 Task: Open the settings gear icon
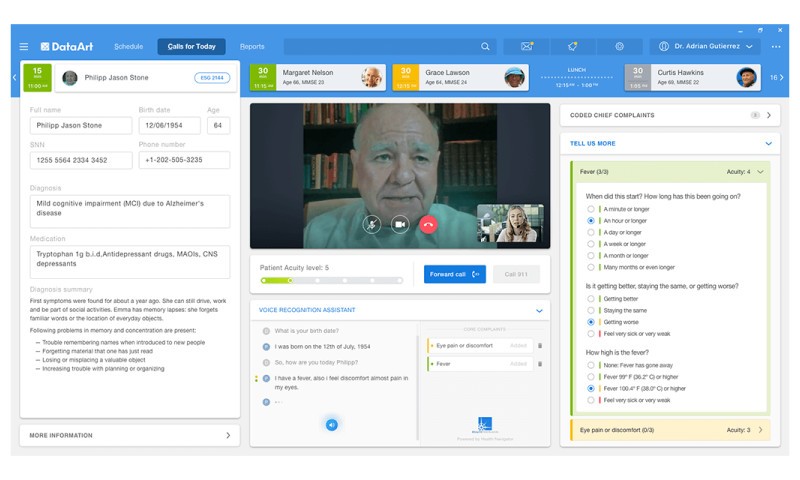(619, 46)
